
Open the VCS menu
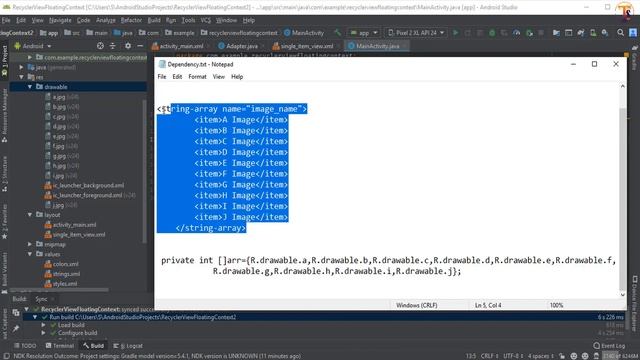pos(205,20)
